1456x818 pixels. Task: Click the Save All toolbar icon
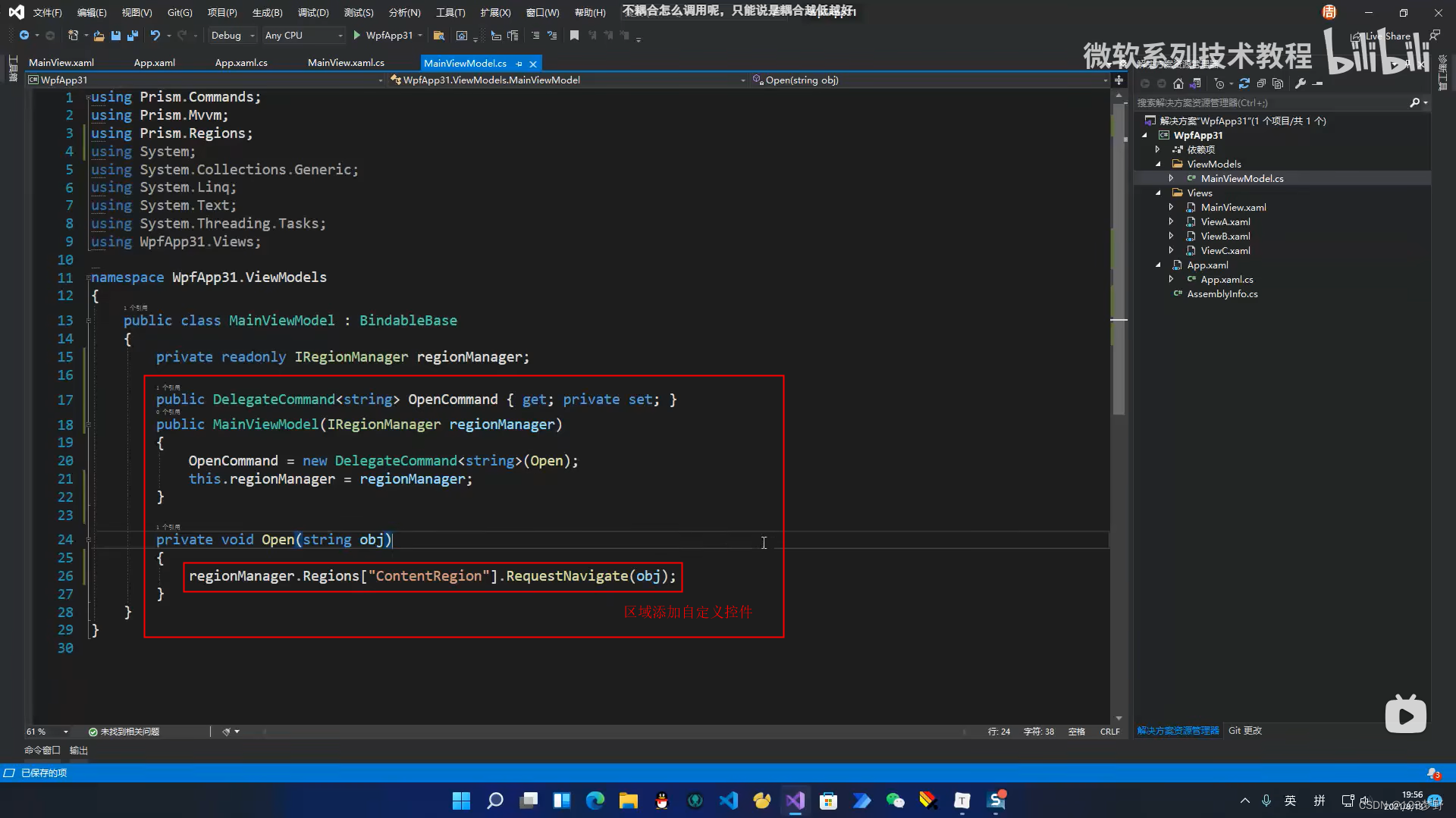[x=133, y=36]
